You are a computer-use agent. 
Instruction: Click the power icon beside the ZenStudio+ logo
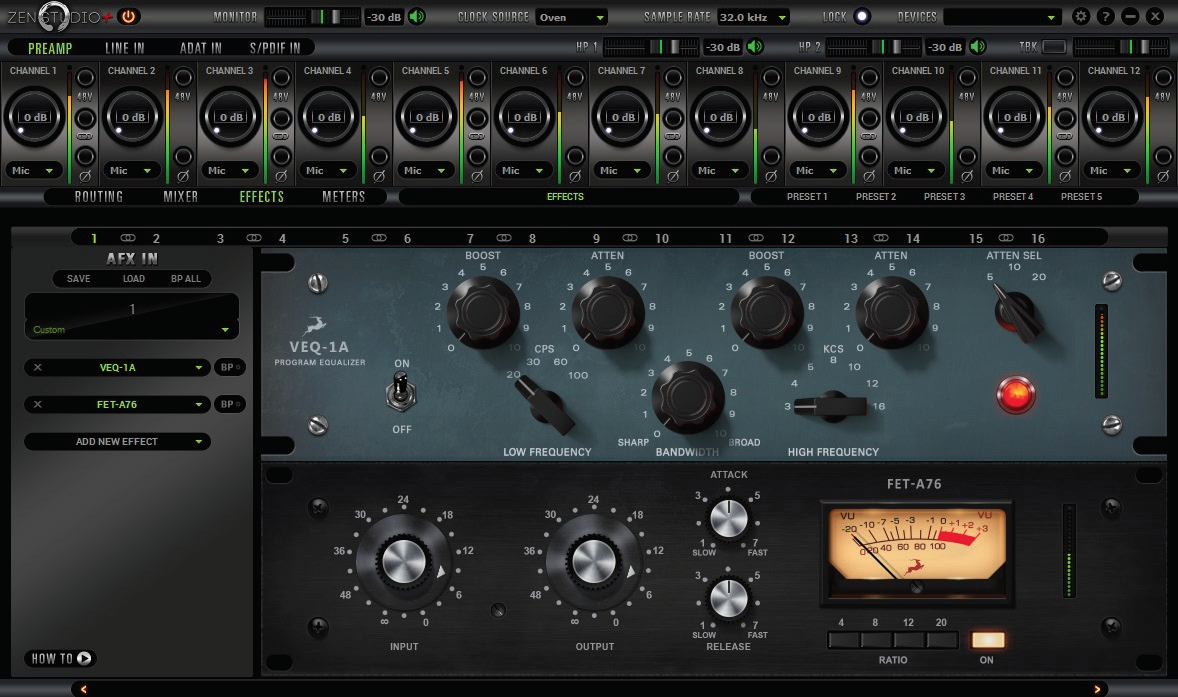[128, 16]
